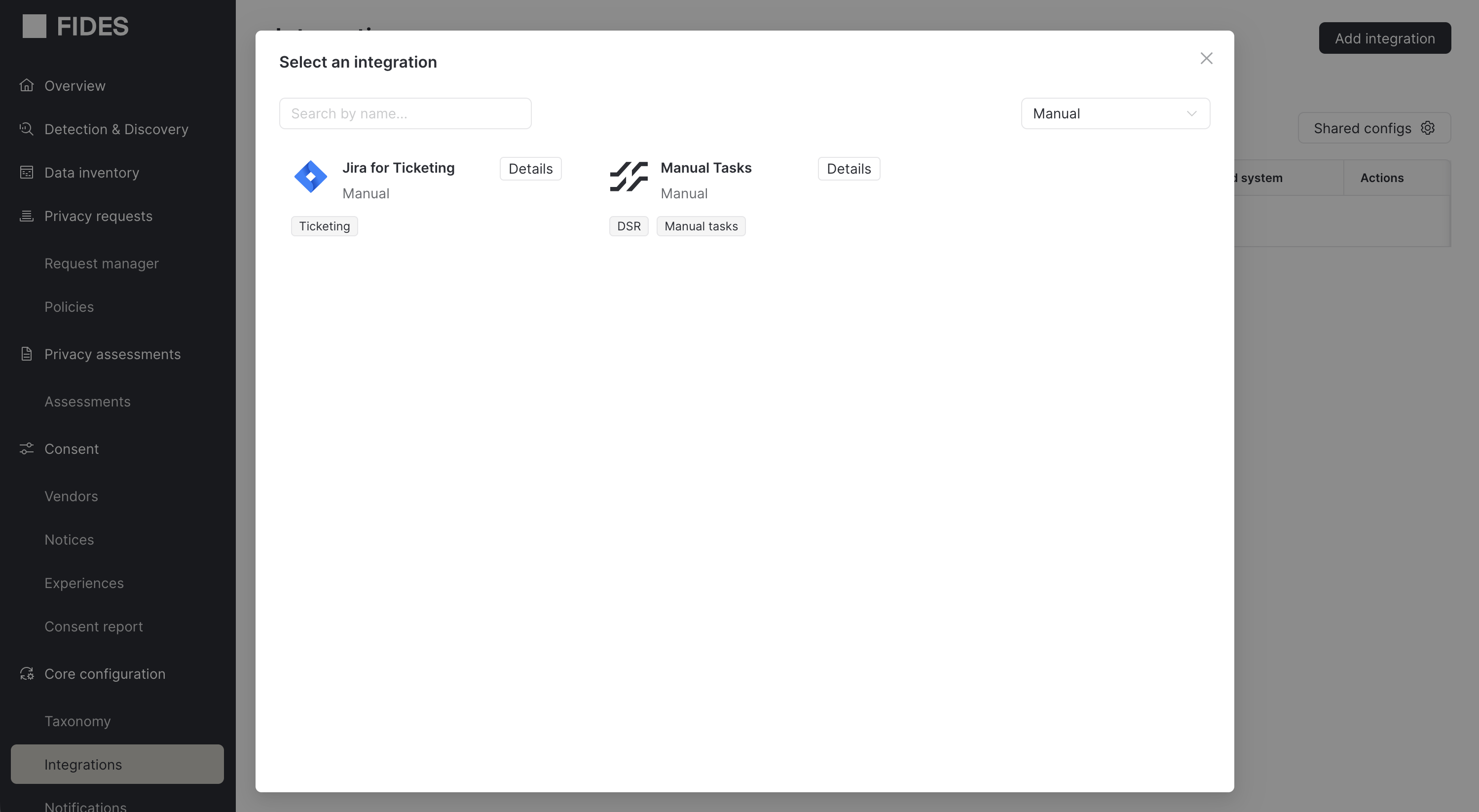This screenshot has height=812, width=1479.
Task: Select the Consent sliders icon
Action: 27,448
